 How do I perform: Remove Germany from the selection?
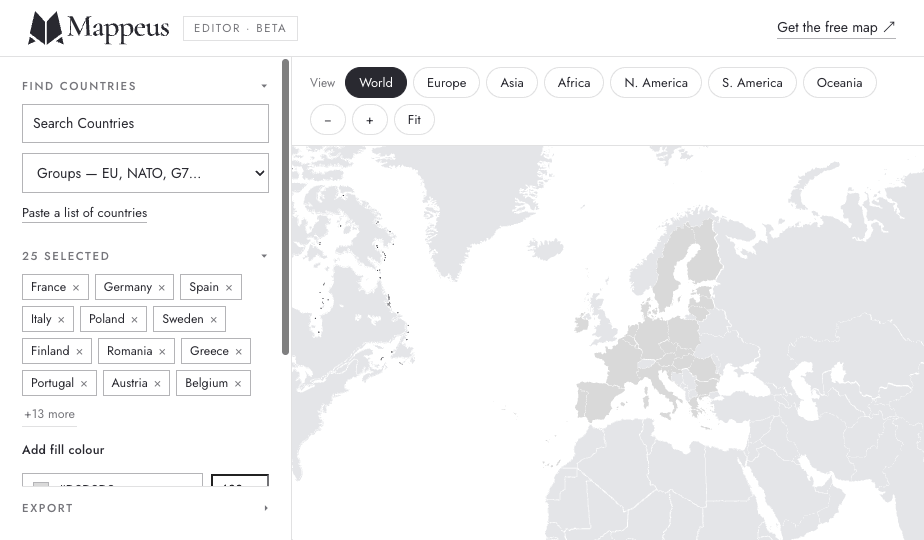pyautogui.click(x=161, y=288)
